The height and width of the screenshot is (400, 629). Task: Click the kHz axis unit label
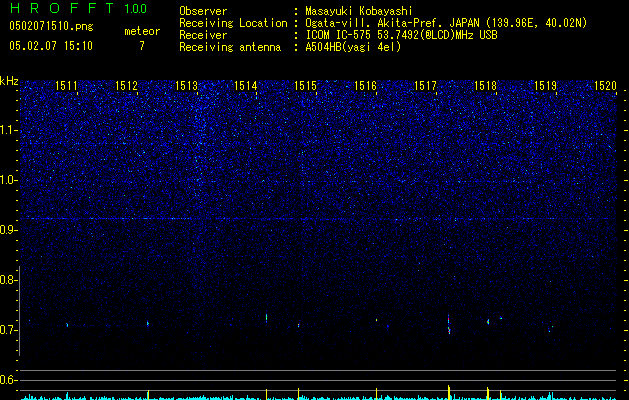click(x=9, y=81)
